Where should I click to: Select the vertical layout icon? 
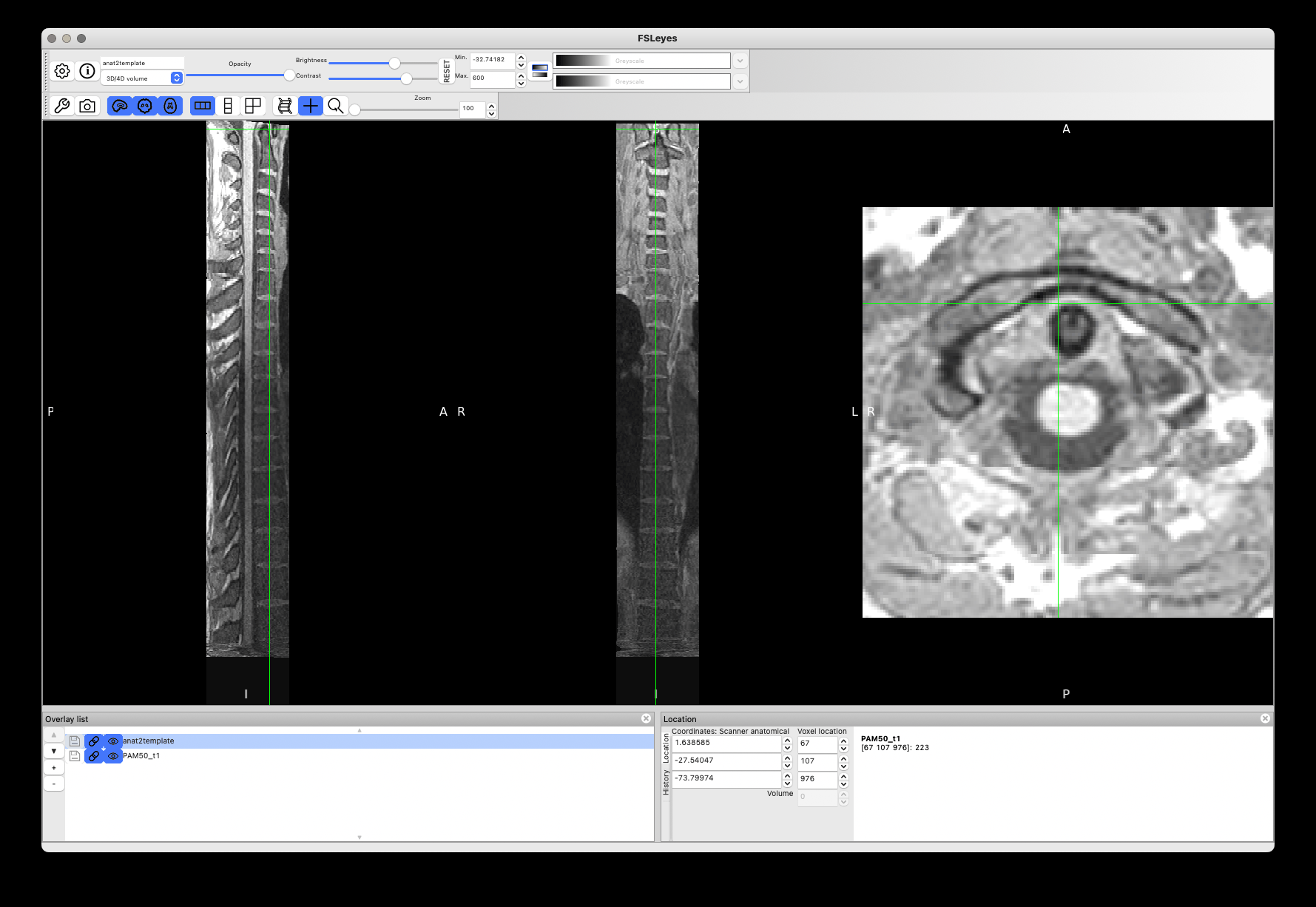click(x=228, y=106)
